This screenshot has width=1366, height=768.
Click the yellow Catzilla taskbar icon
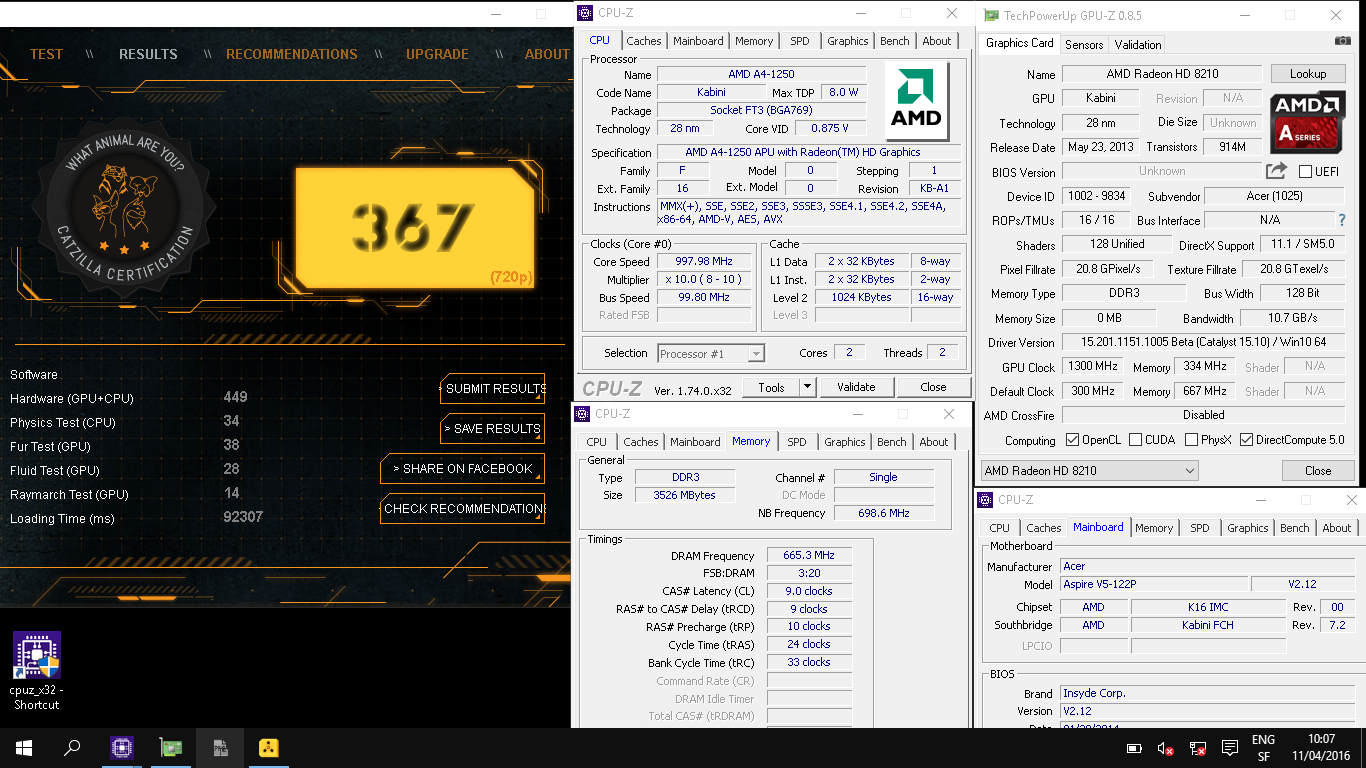[x=268, y=748]
